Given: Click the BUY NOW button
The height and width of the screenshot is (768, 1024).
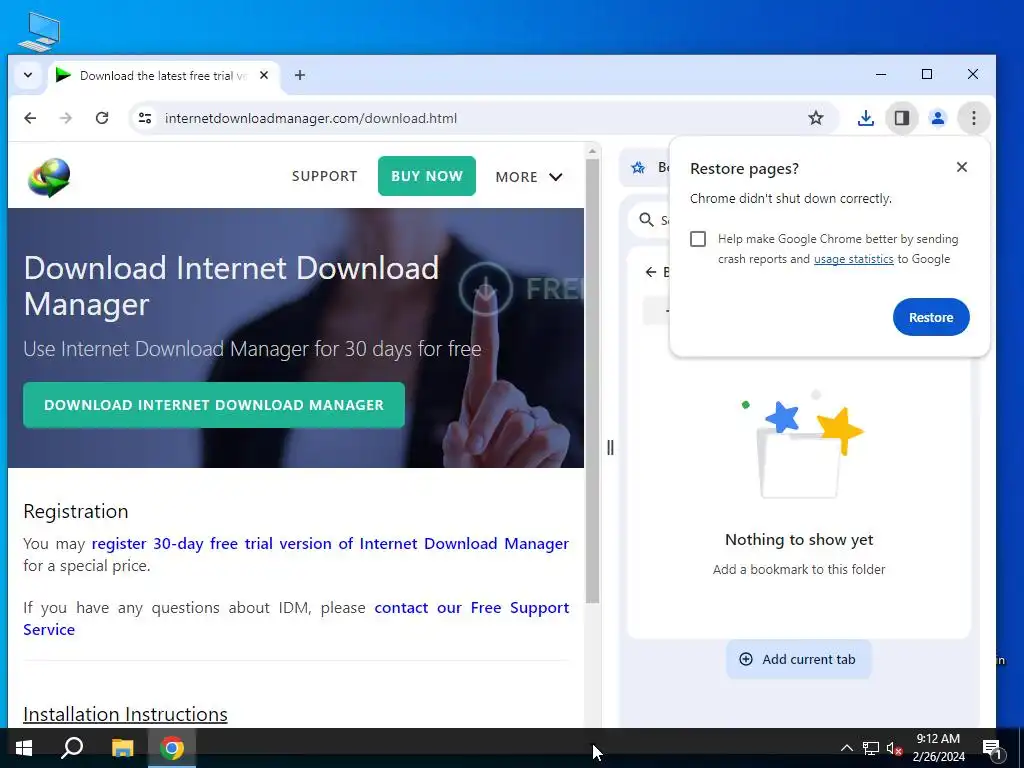Looking at the screenshot, I should click(x=427, y=176).
